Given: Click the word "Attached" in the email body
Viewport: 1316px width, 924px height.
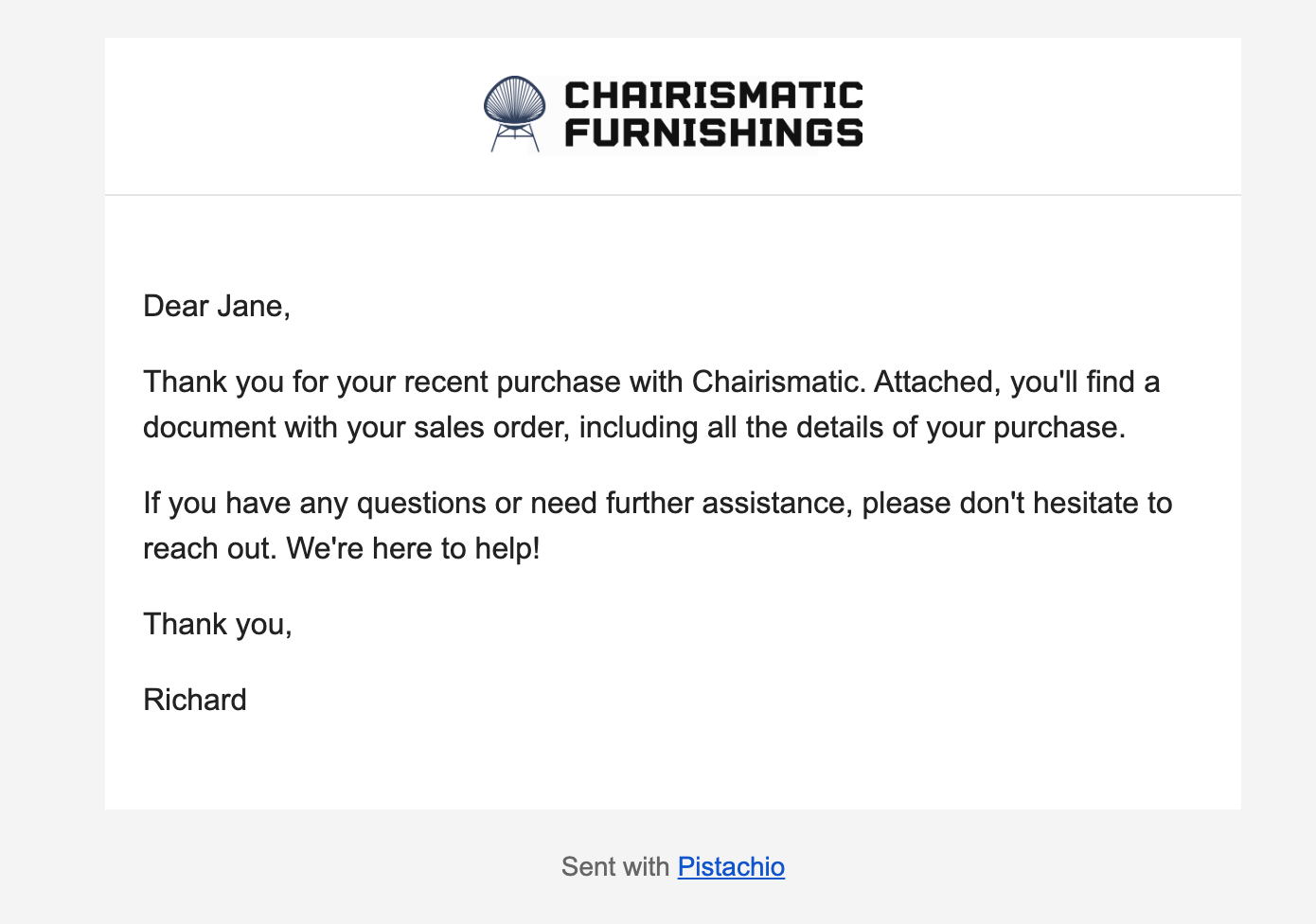Looking at the screenshot, I should point(933,382).
